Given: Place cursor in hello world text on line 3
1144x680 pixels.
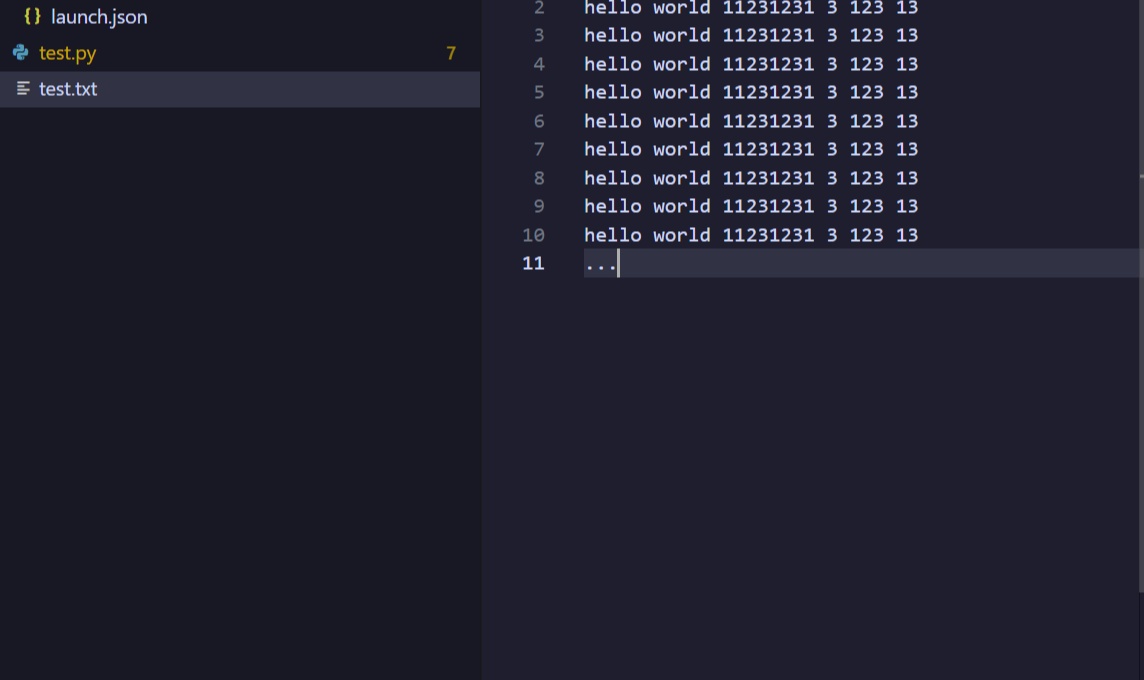Looking at the screenshot, I should tap(751, 35).
